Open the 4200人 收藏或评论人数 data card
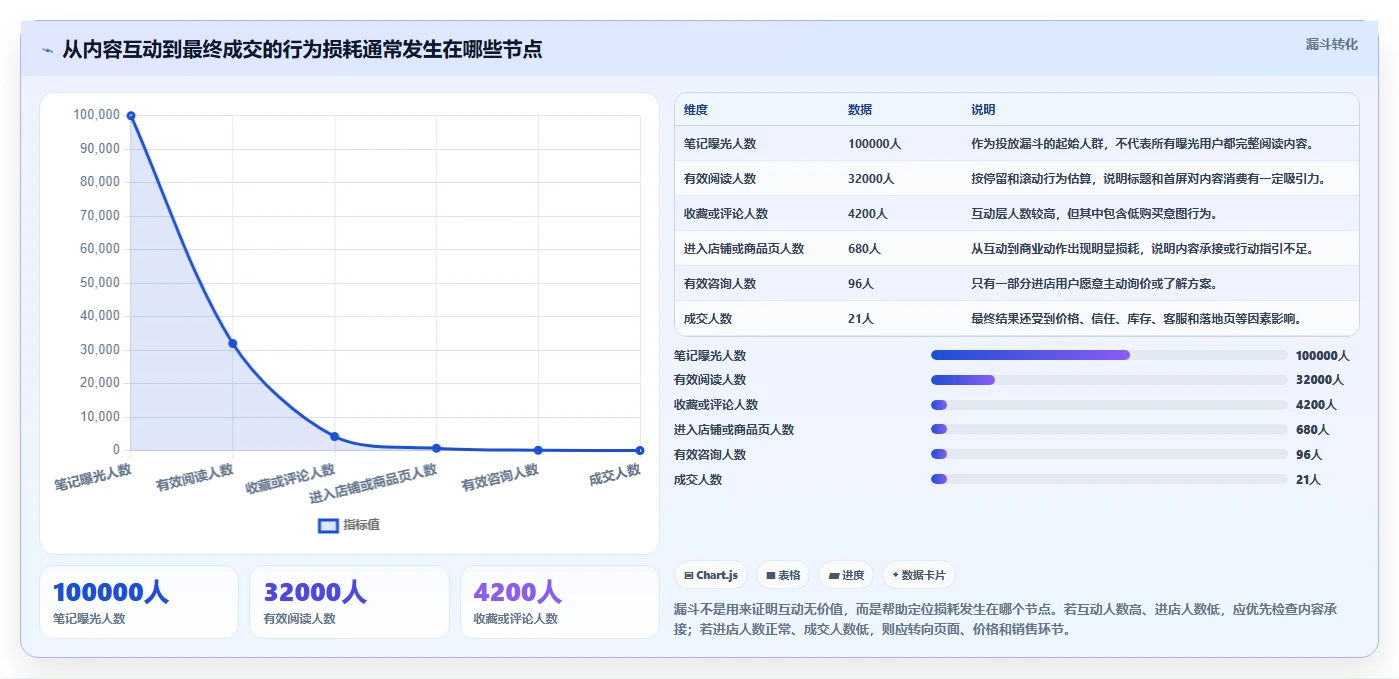This screenshot has height=679, width=1399. [560, 602]
